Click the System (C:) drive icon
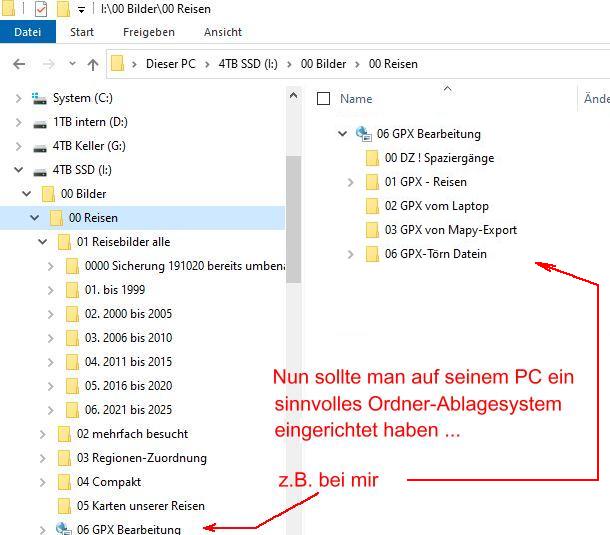The height and width of the screenshot is (535, 610). [39, 98]
